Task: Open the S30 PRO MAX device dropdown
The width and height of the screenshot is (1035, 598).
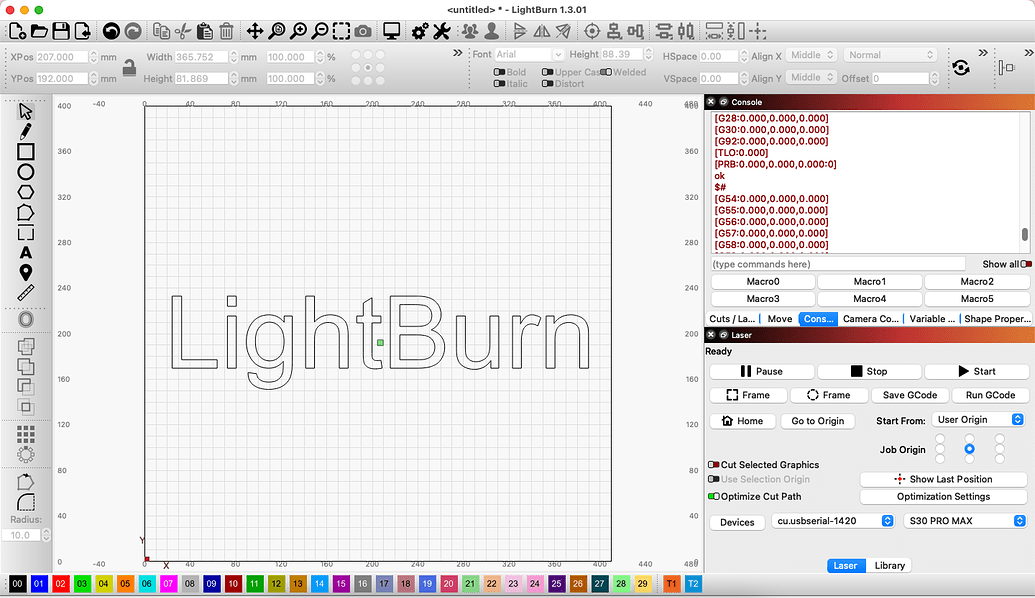Action: coord(964,520)
